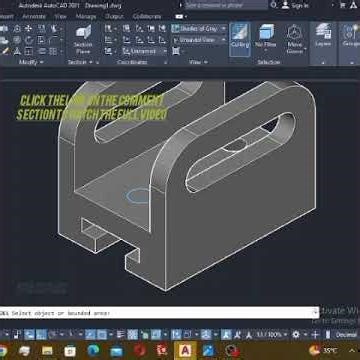Open the Unsaved View dropdown

point(199,40)
